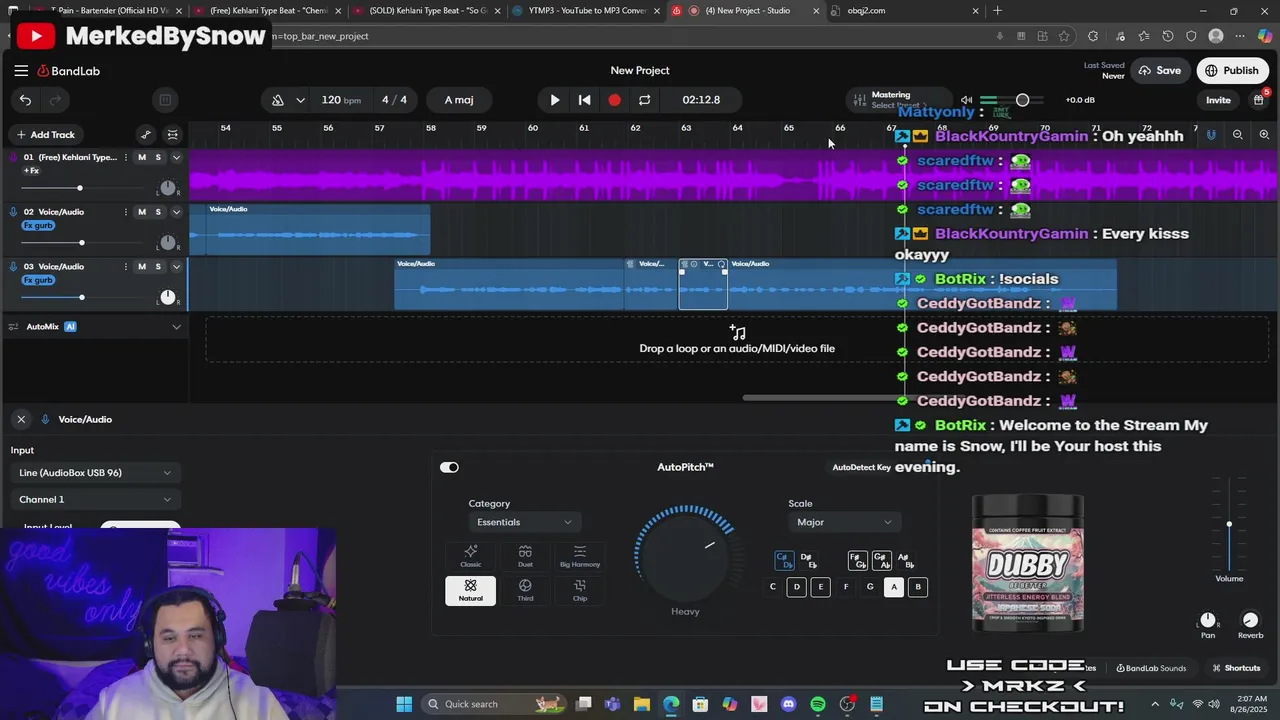
Task: Open the automation curve tool icon
Action: [146, 135]
